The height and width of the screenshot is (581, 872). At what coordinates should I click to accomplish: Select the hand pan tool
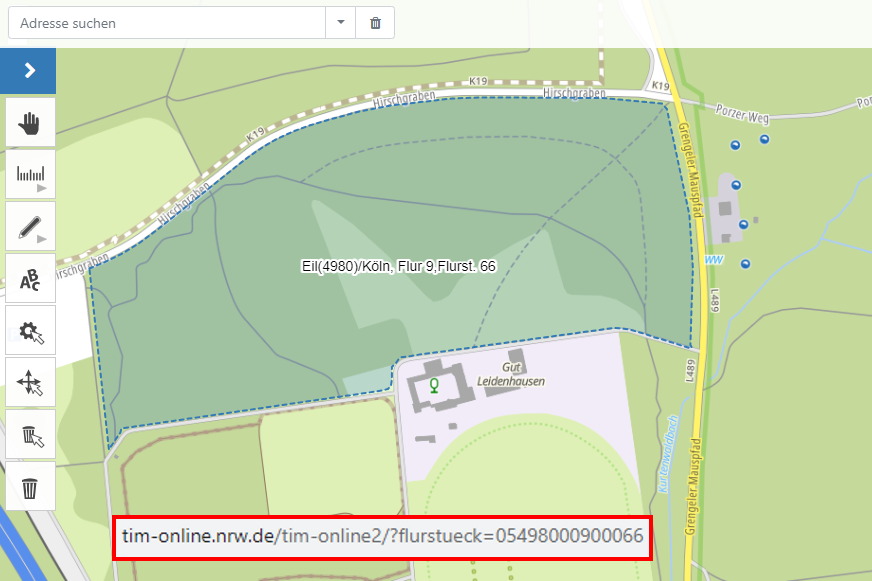30,123
